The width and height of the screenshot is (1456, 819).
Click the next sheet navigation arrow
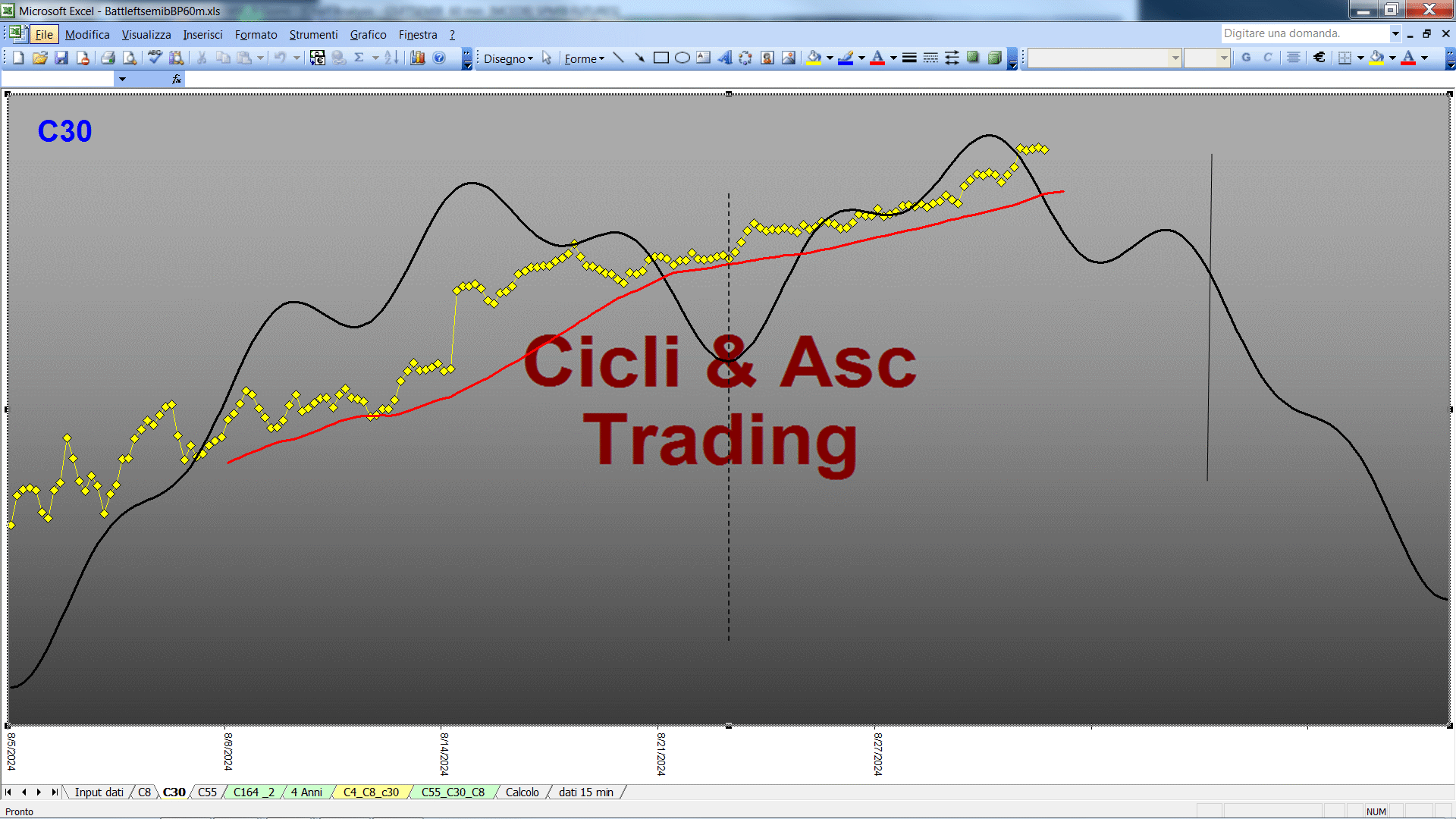point(39,792)
